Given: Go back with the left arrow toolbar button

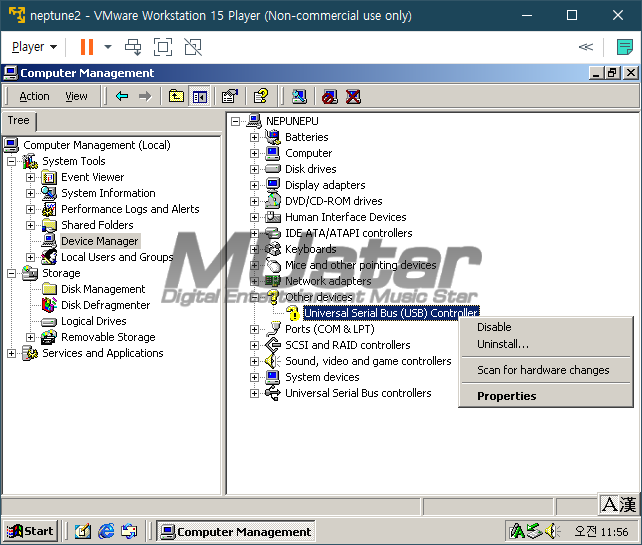Looking at the screenshot, I should tap(122, 97).
